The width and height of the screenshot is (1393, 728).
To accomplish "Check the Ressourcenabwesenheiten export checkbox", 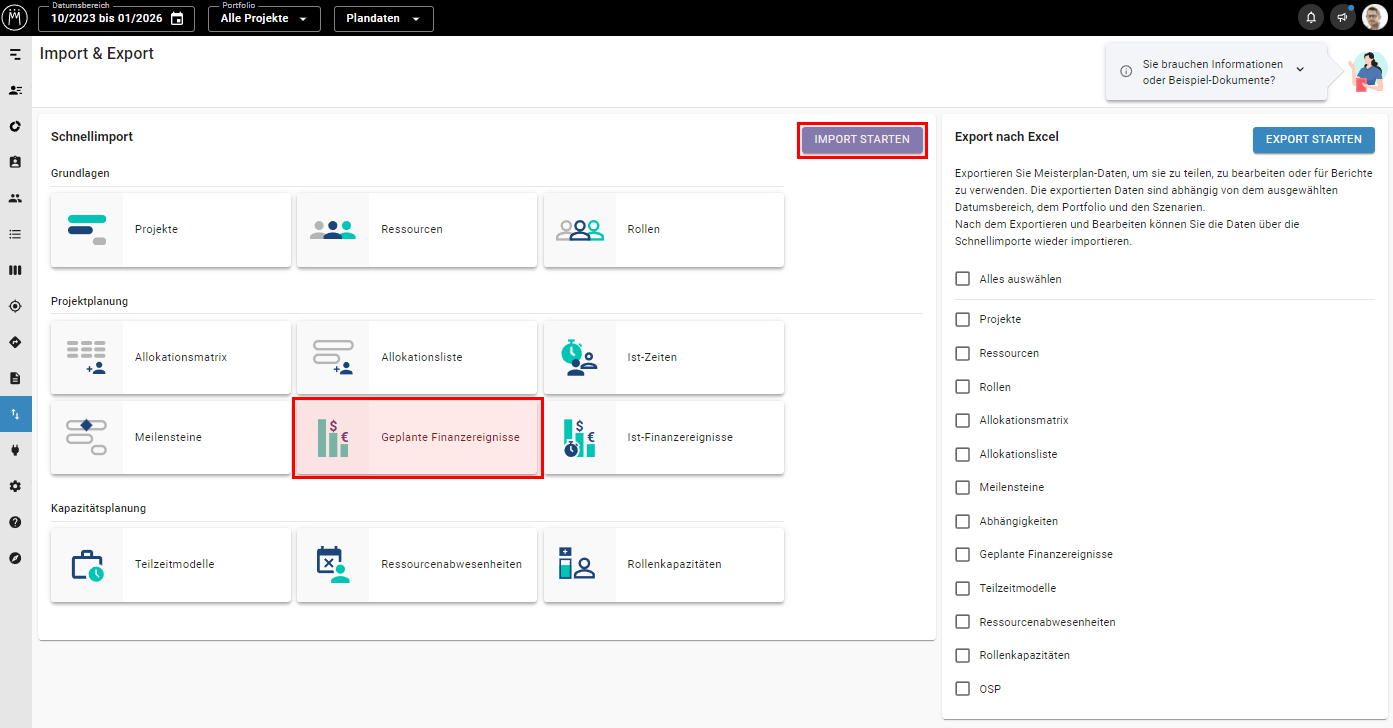I will [x=963, y=622].
